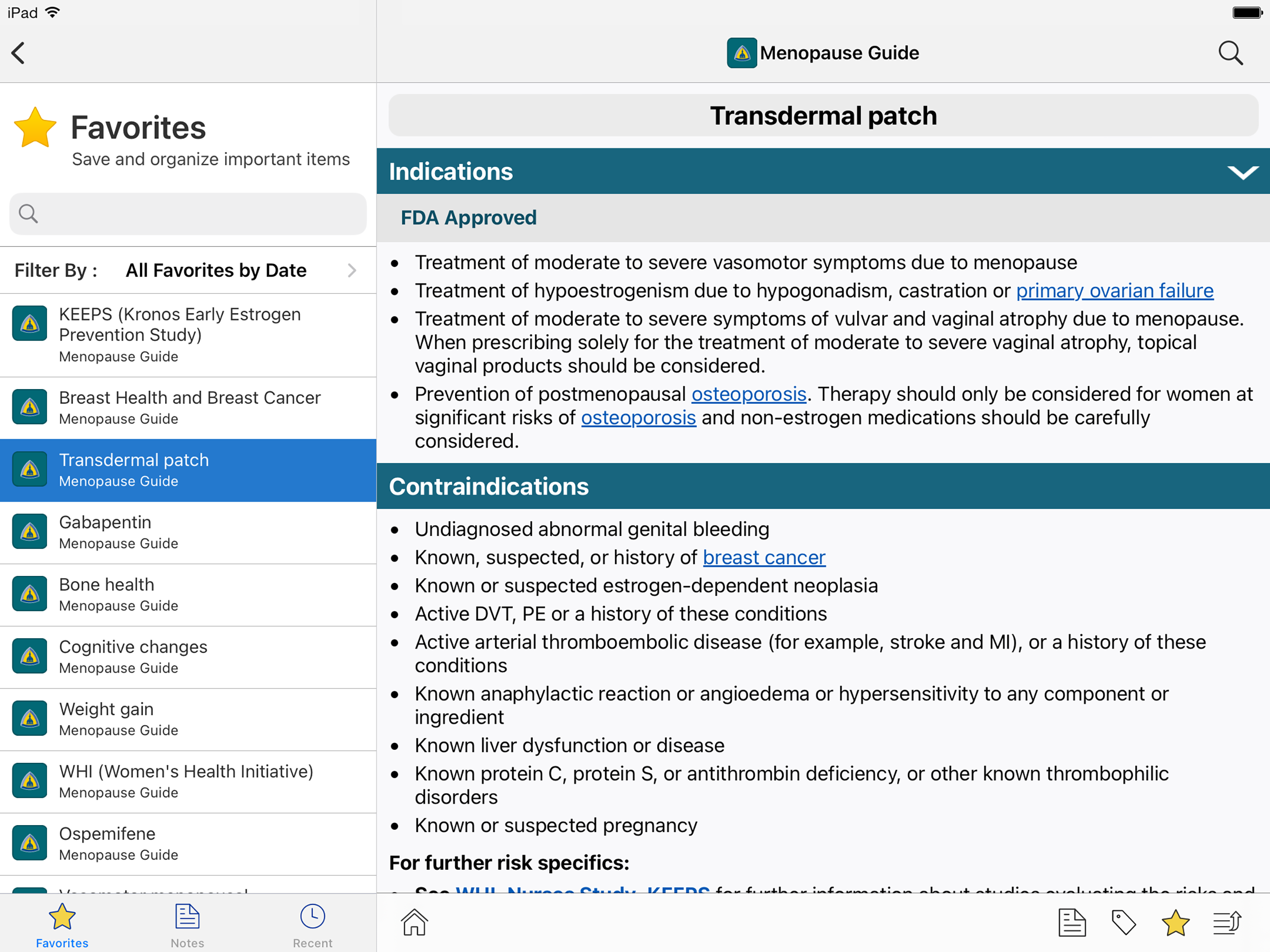This screenshot has height=952, width=1270.
Task: Click 'Active DVT, PE' contraindication bullet
Action: pos(621,614)
